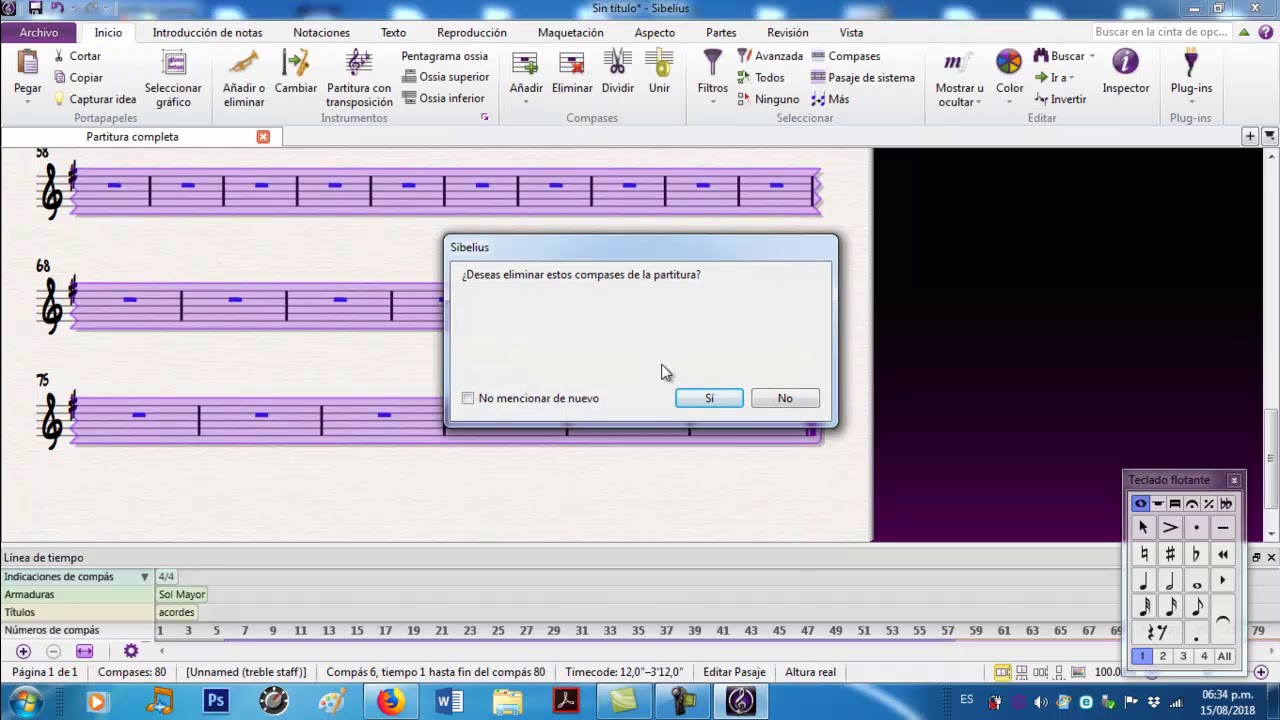Switch to the Notaciones tab
1280x720 pixels.
pyautogui.click(x=321, y=32)
